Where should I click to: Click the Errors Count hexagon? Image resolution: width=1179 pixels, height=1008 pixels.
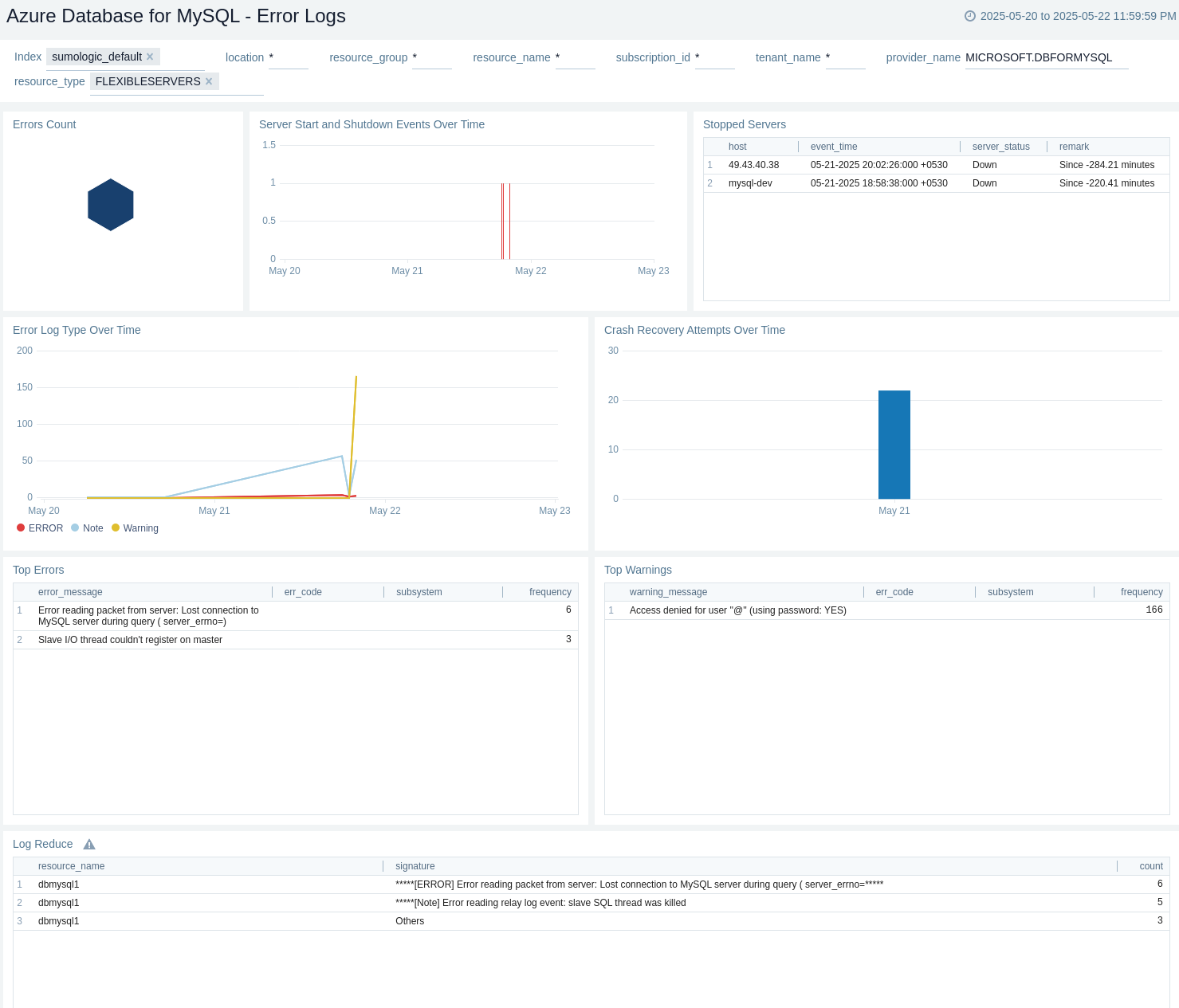pos(111,205)
